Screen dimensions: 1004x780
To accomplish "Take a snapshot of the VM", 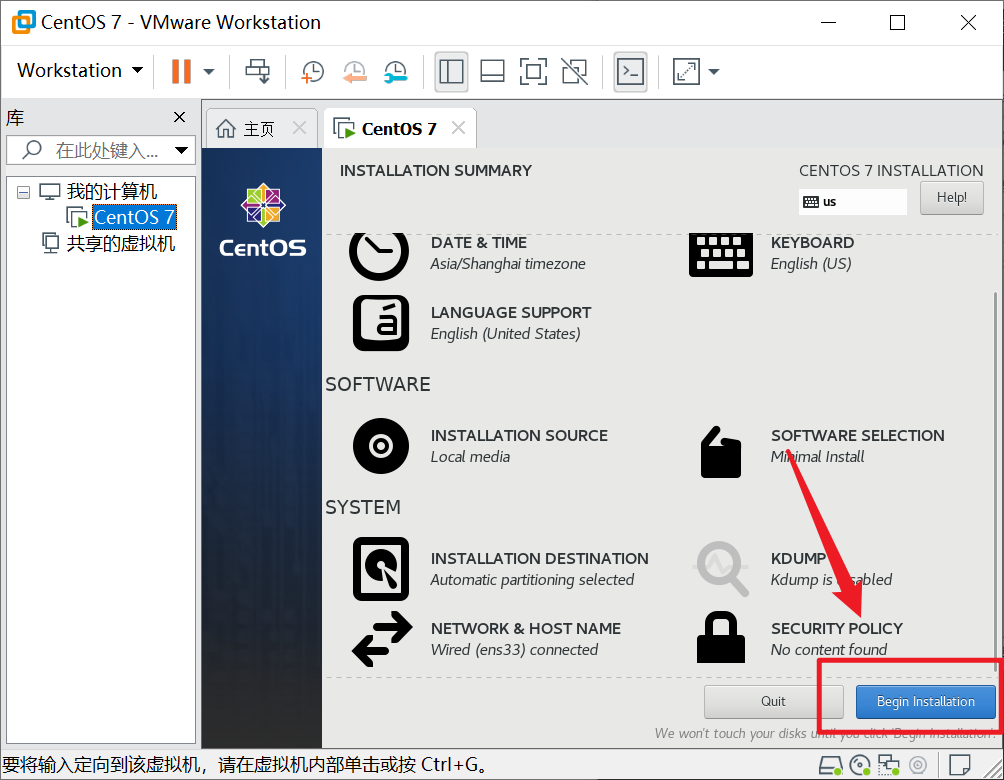I will 312,72.
